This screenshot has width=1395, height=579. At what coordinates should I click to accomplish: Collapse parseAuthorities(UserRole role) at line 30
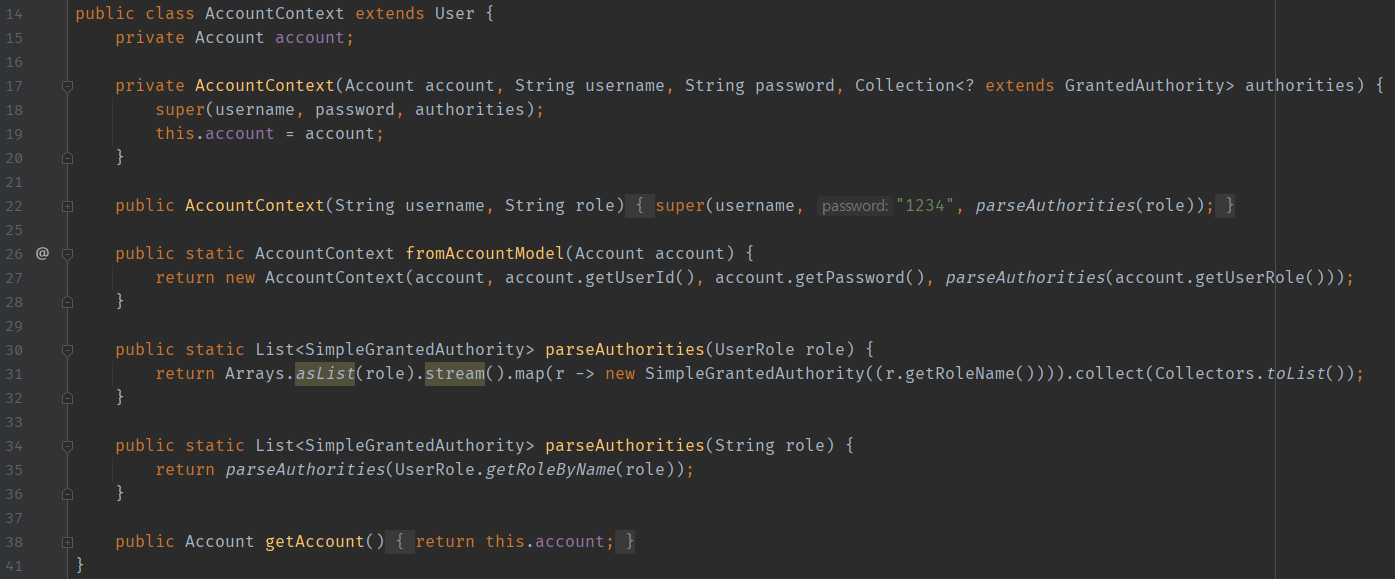tap(68, 351)
